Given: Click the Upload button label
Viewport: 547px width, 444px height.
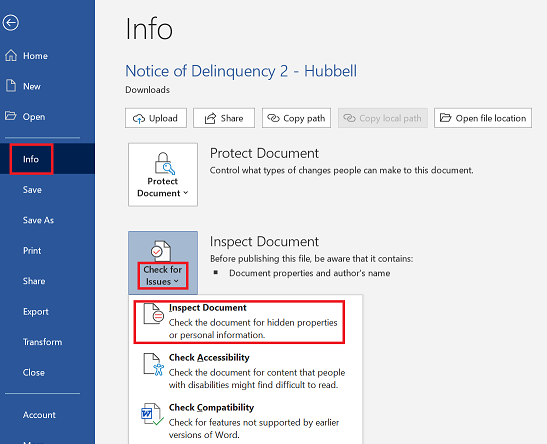Looking at the screenshot, I should 163,119.
